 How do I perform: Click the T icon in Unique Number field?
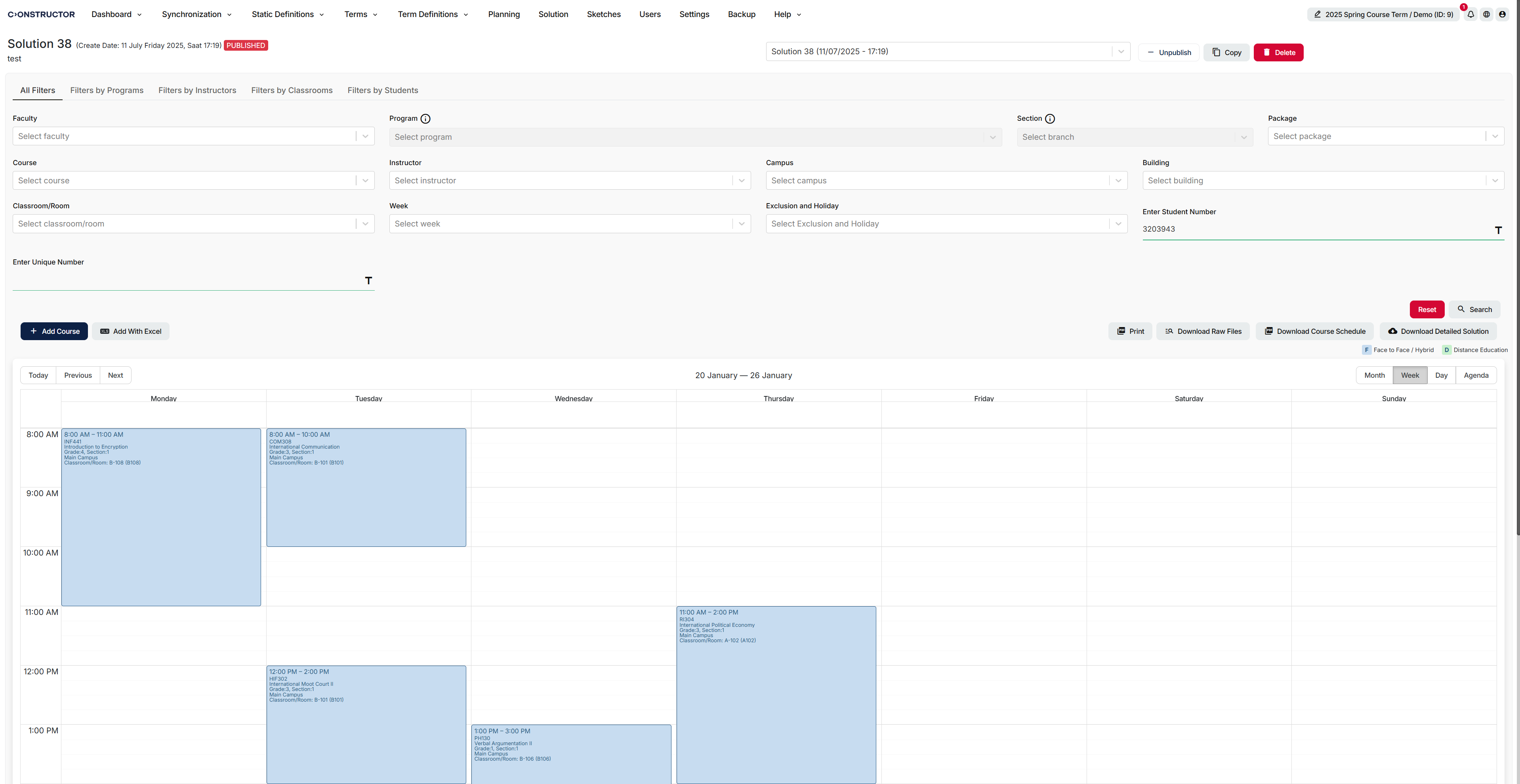pyautogui.click(x=368, y=280)
